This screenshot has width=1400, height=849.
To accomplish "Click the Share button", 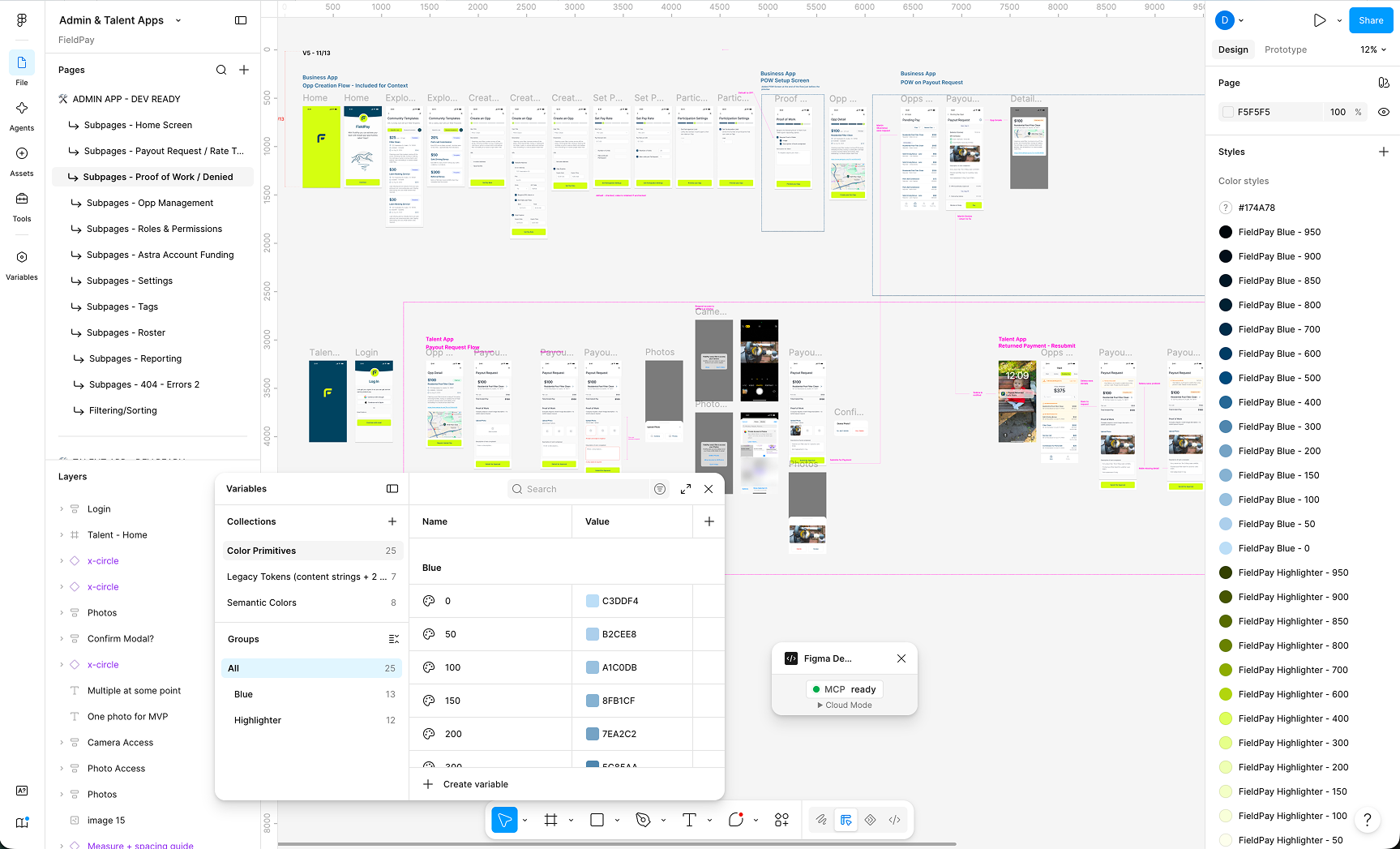I will point(1371,20).
